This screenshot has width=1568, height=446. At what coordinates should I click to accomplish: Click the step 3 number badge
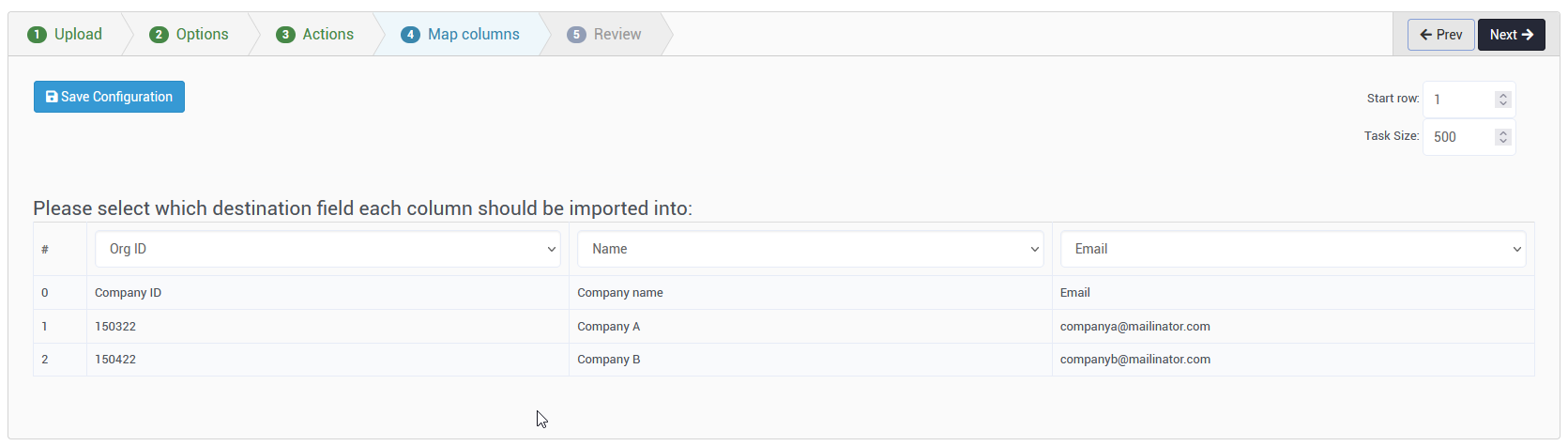(x=285, y=35)
